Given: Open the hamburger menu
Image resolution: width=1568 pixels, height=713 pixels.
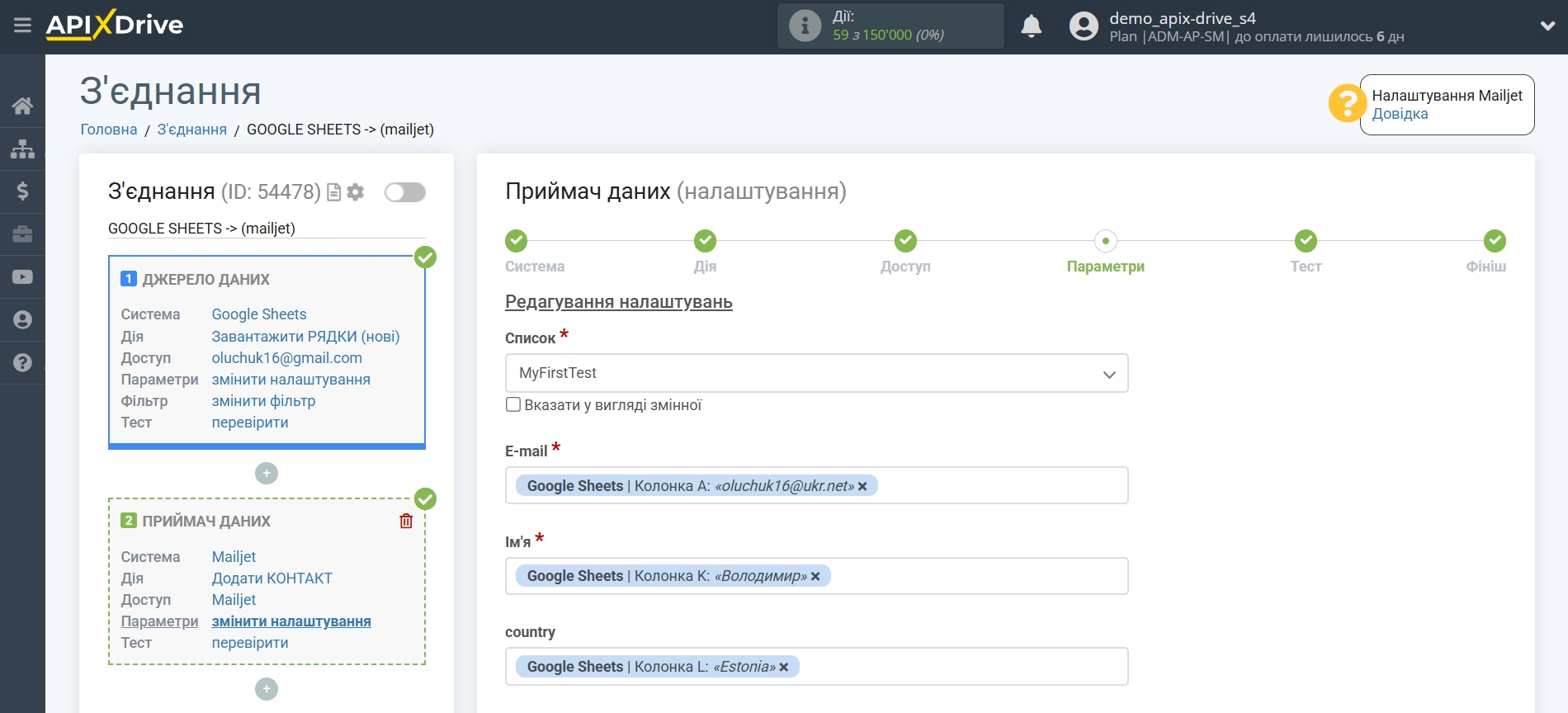Looking at the screenshot, I should [22, 26].
